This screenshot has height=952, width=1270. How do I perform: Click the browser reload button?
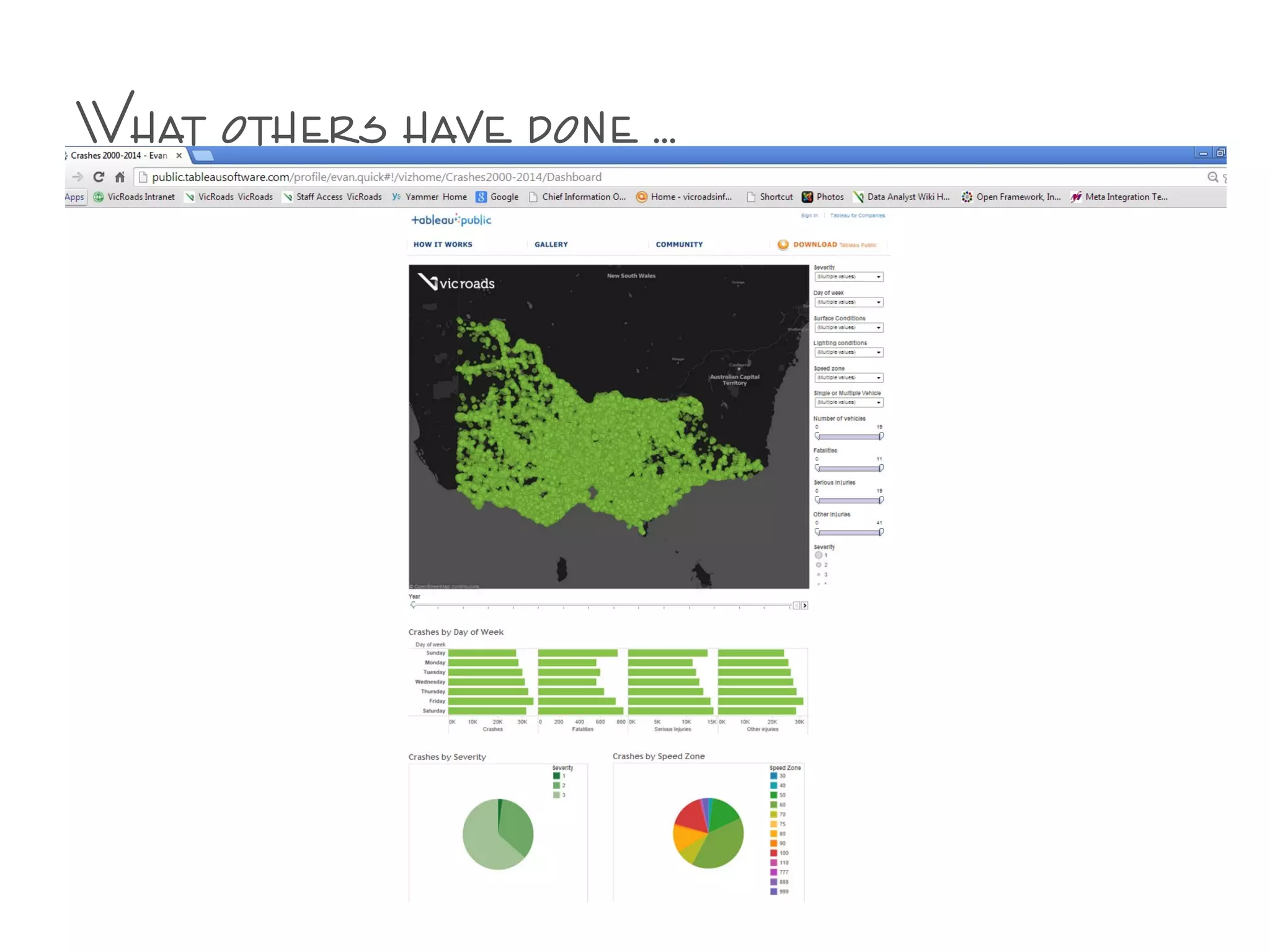[x=99, y=177]
